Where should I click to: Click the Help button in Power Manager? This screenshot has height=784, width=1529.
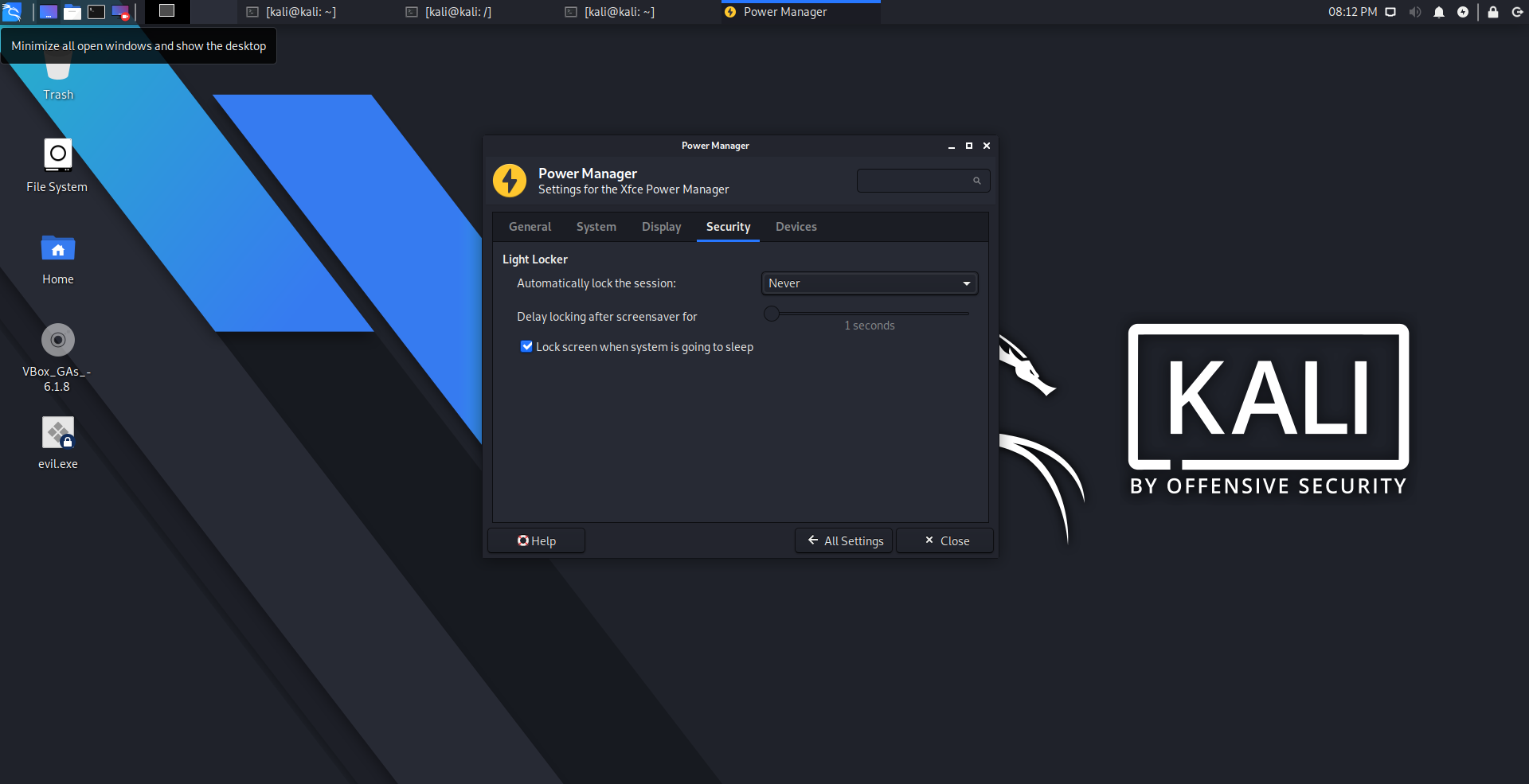[536, 540]
